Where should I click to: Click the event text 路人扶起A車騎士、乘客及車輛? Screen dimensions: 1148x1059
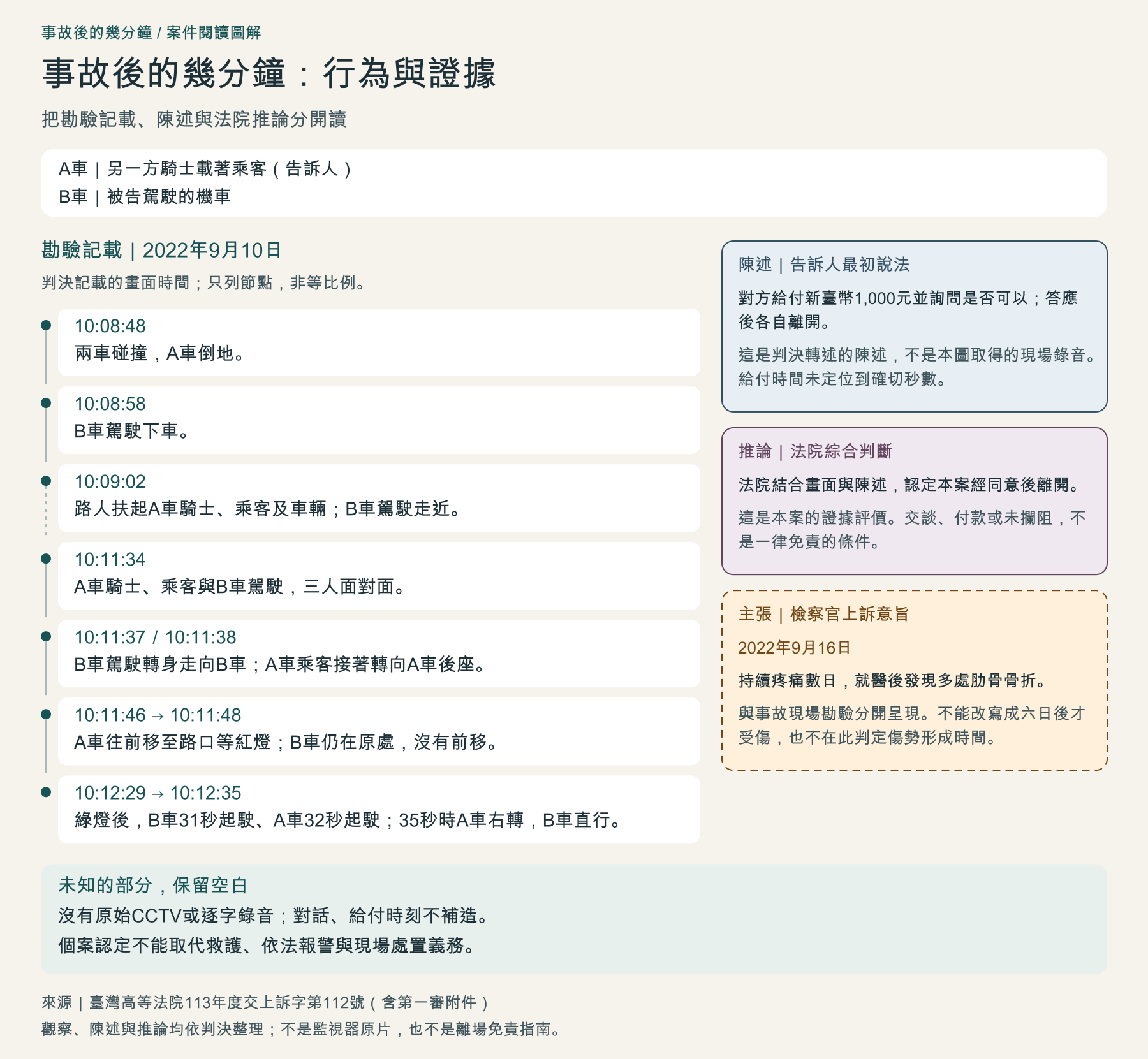tap(200, 509)
